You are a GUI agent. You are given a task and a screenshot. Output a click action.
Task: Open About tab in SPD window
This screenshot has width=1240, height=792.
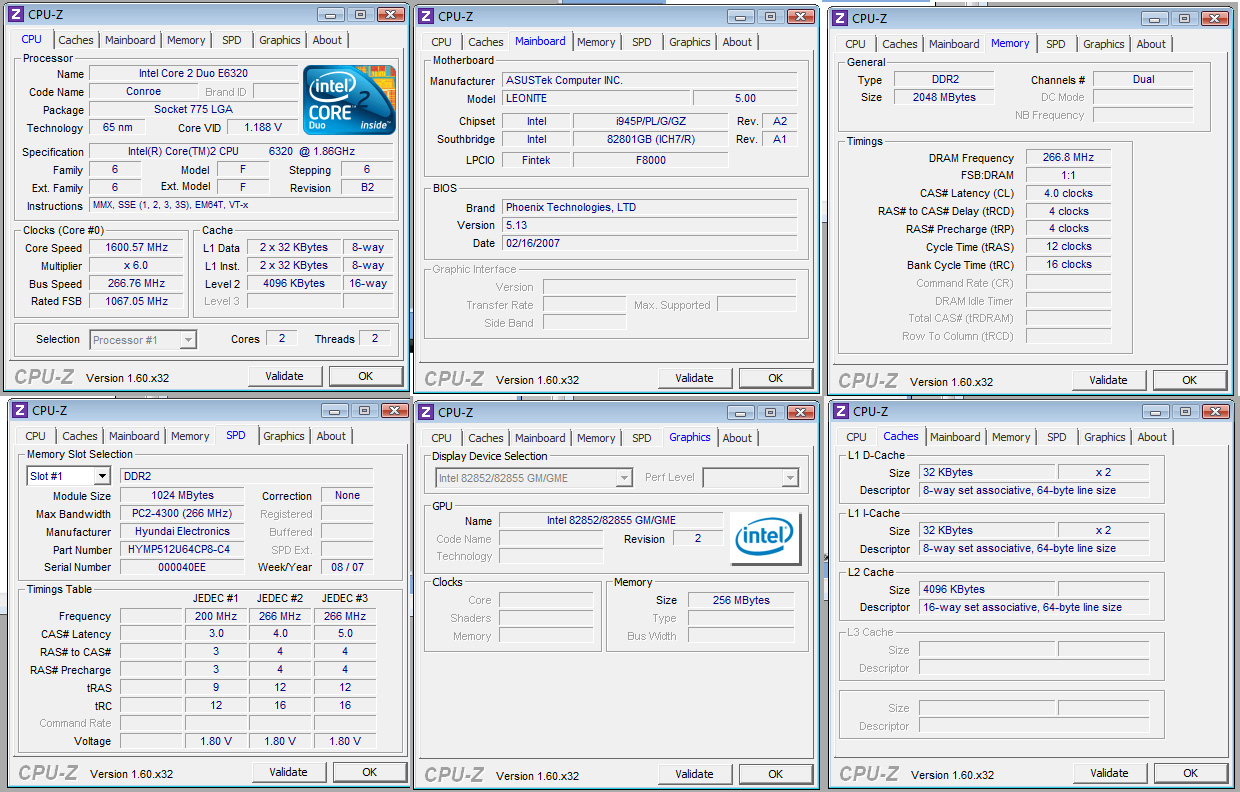tap(331, 436)
